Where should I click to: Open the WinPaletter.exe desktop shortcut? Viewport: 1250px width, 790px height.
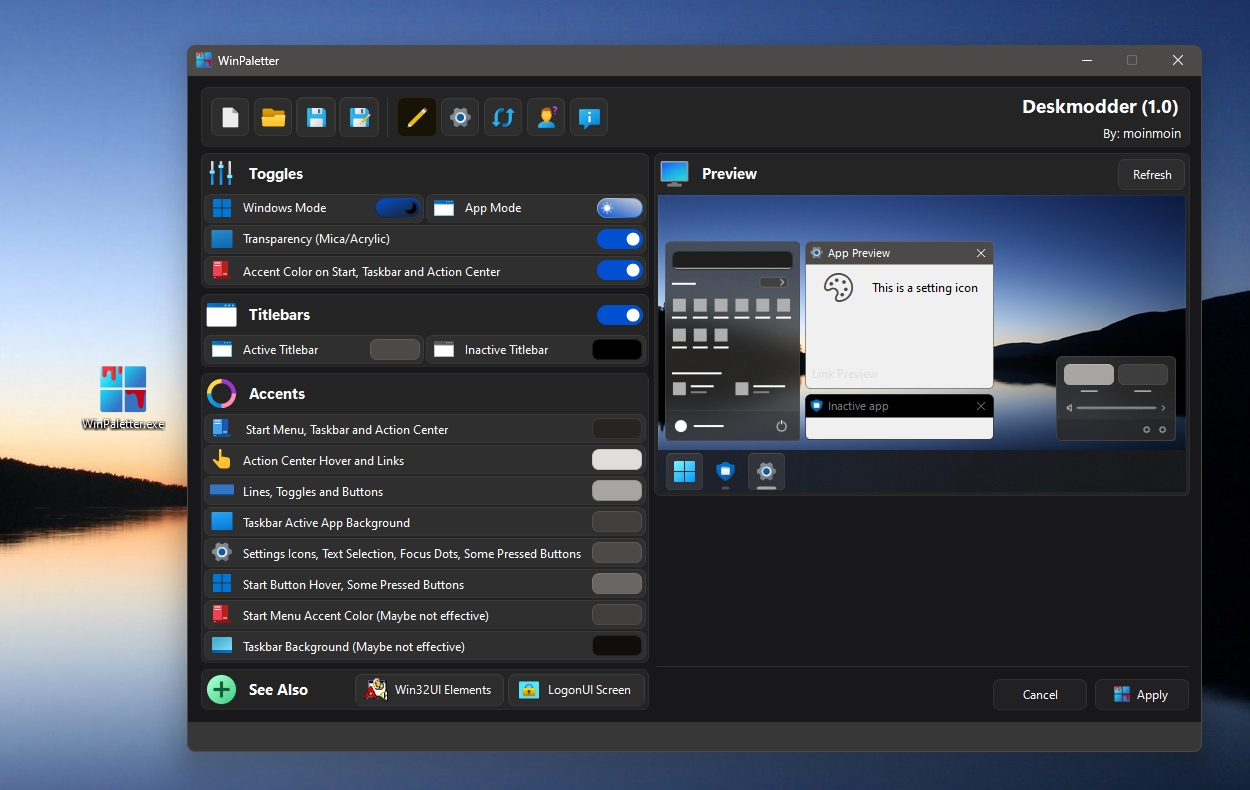[123, 397]
